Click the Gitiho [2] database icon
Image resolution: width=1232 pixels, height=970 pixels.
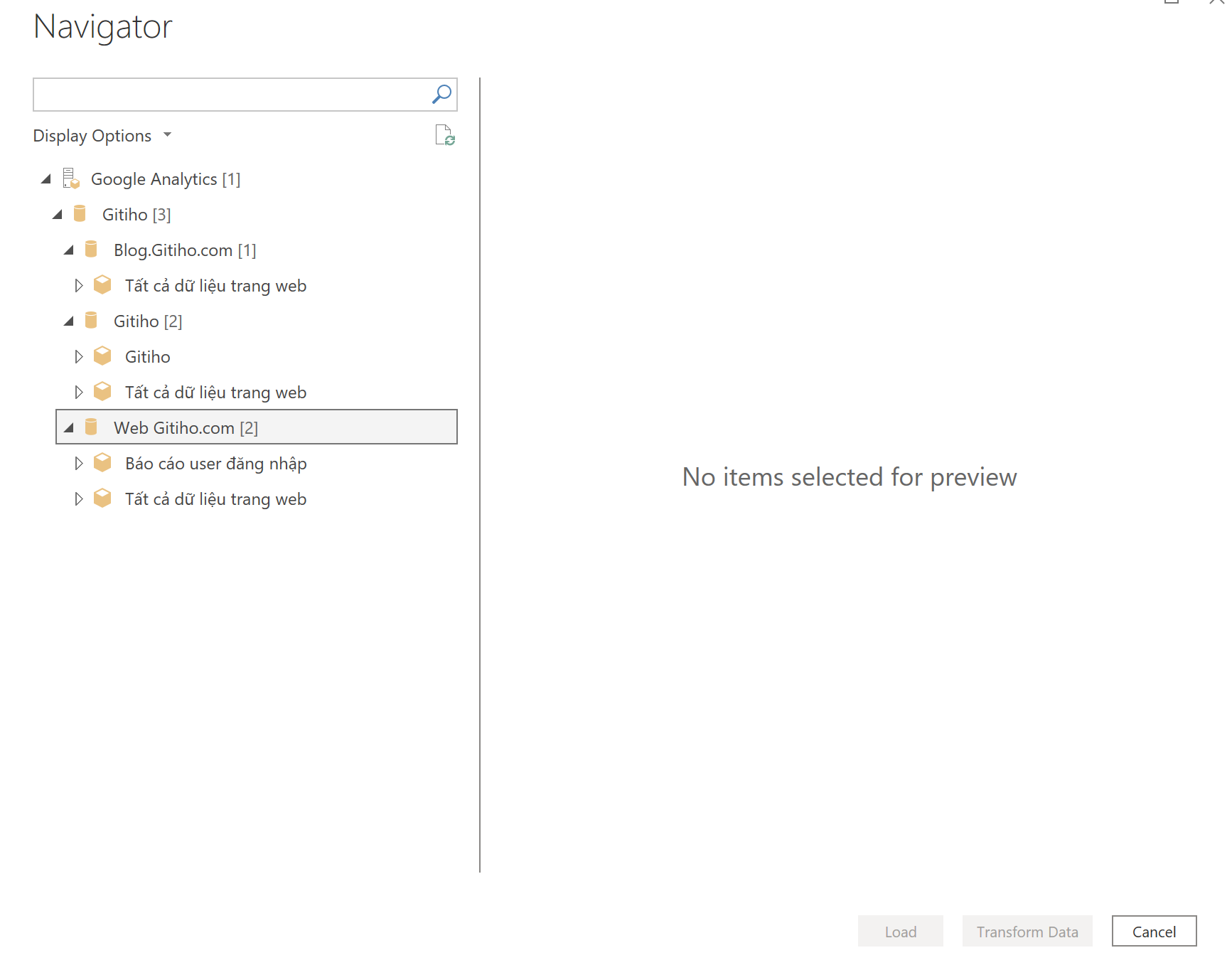click(x=91, y=320)
